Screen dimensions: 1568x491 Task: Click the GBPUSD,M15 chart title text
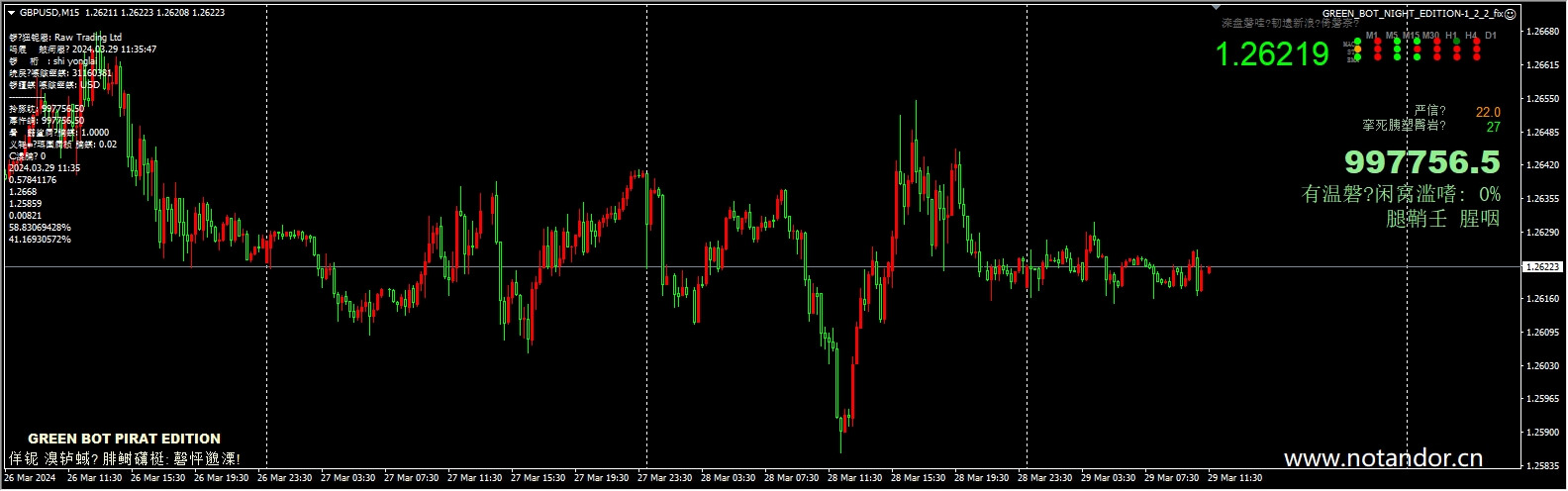pos(50,13)
